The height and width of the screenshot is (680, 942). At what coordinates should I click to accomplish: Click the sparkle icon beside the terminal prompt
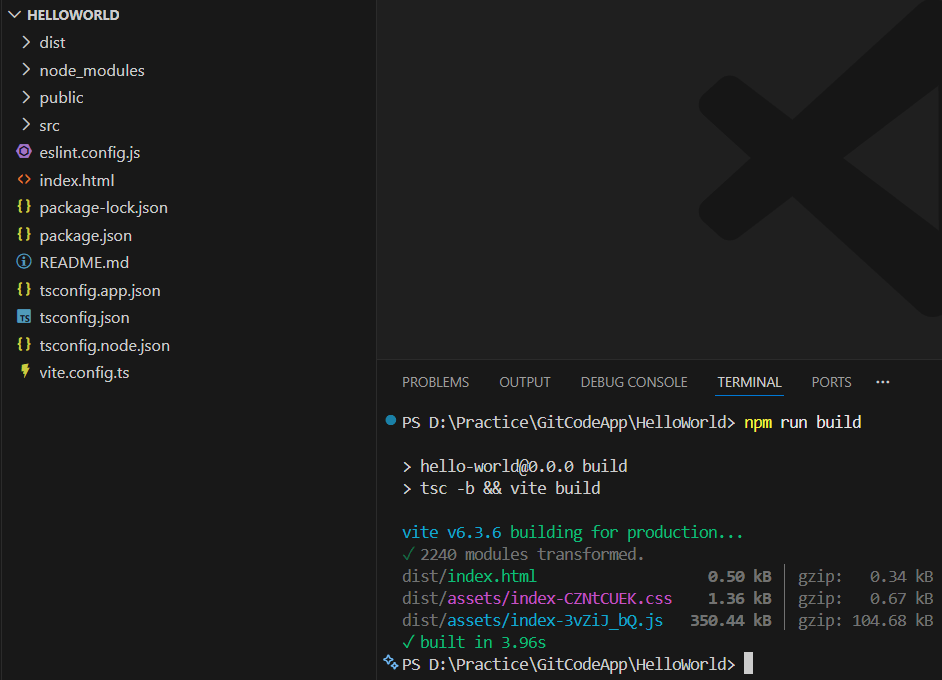390,664
